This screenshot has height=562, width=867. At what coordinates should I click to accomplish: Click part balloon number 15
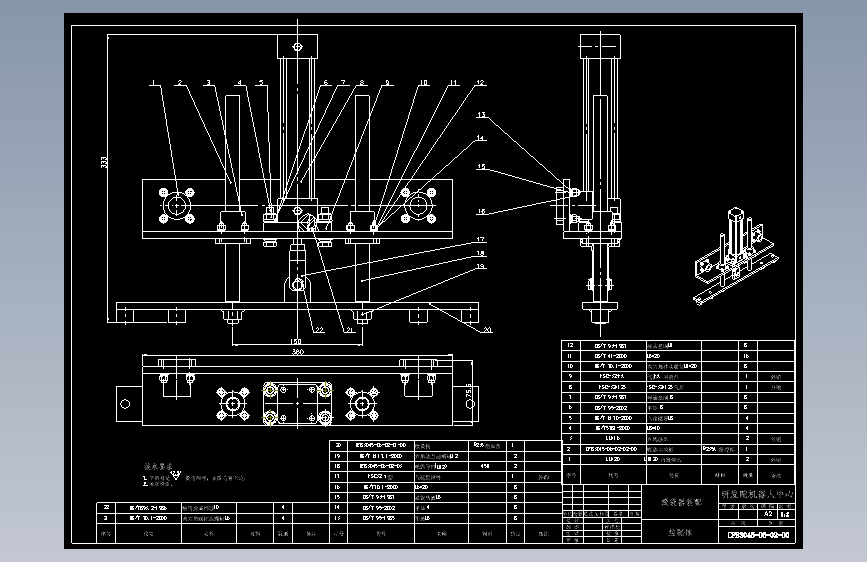point(482,166)
